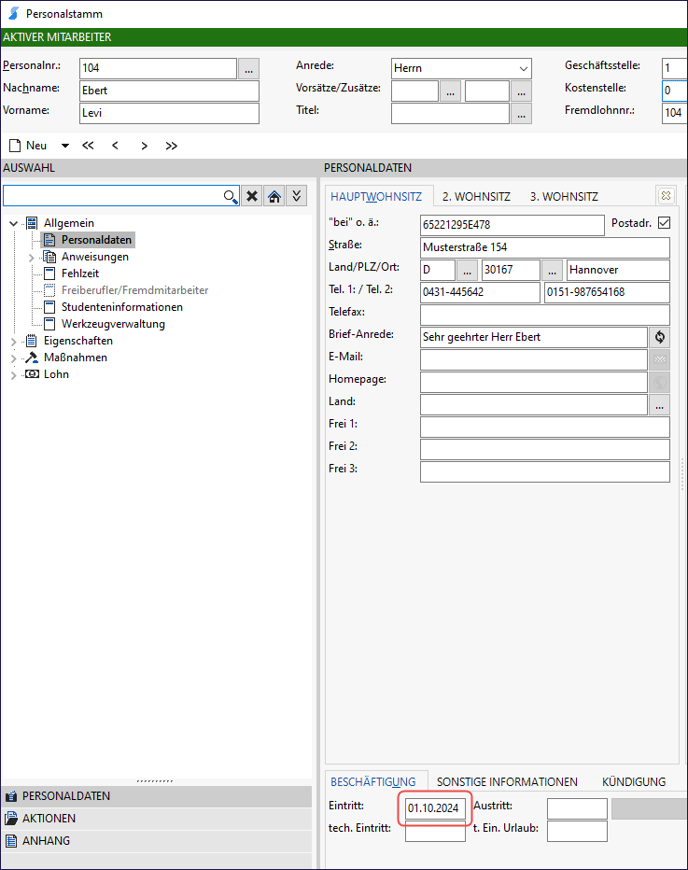Clear the Auswahl search with X button

pyautogui.click(x=252, y=196)
